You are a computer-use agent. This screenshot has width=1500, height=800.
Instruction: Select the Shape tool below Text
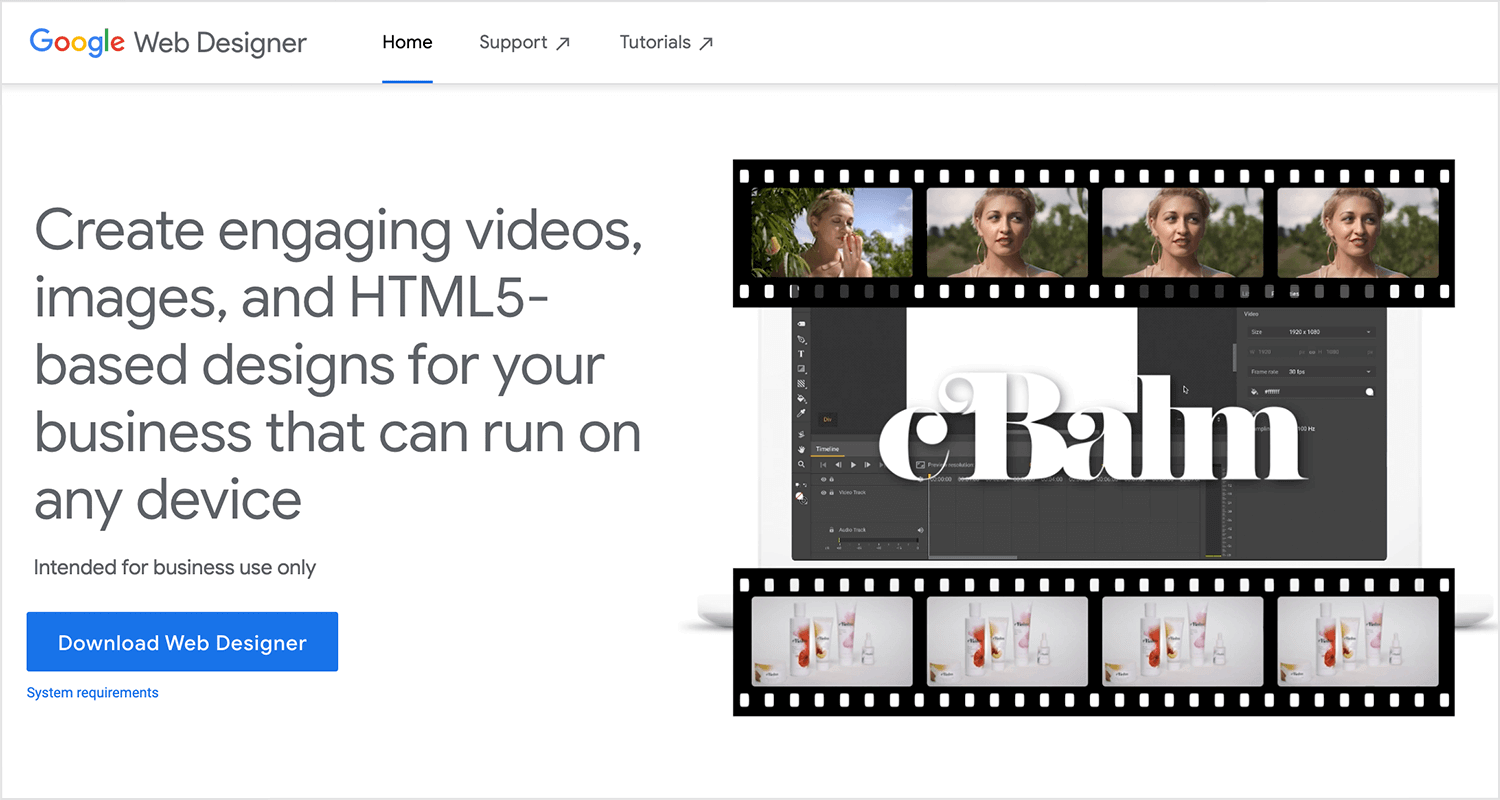pos(801,369)
